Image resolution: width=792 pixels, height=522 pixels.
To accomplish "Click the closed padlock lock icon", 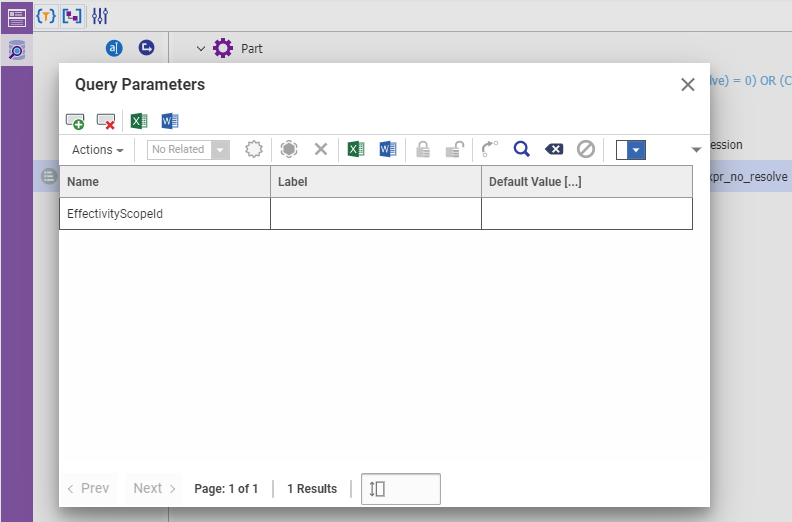I will click(x=423, y=150).
